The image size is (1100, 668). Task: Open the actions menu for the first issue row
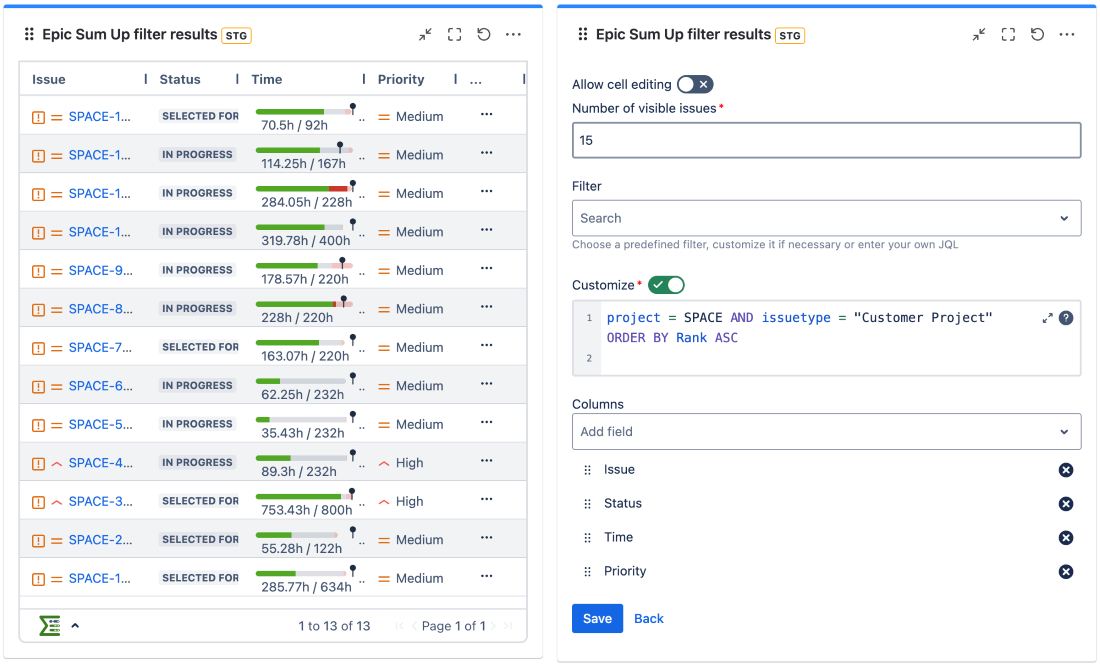point(486,115)
